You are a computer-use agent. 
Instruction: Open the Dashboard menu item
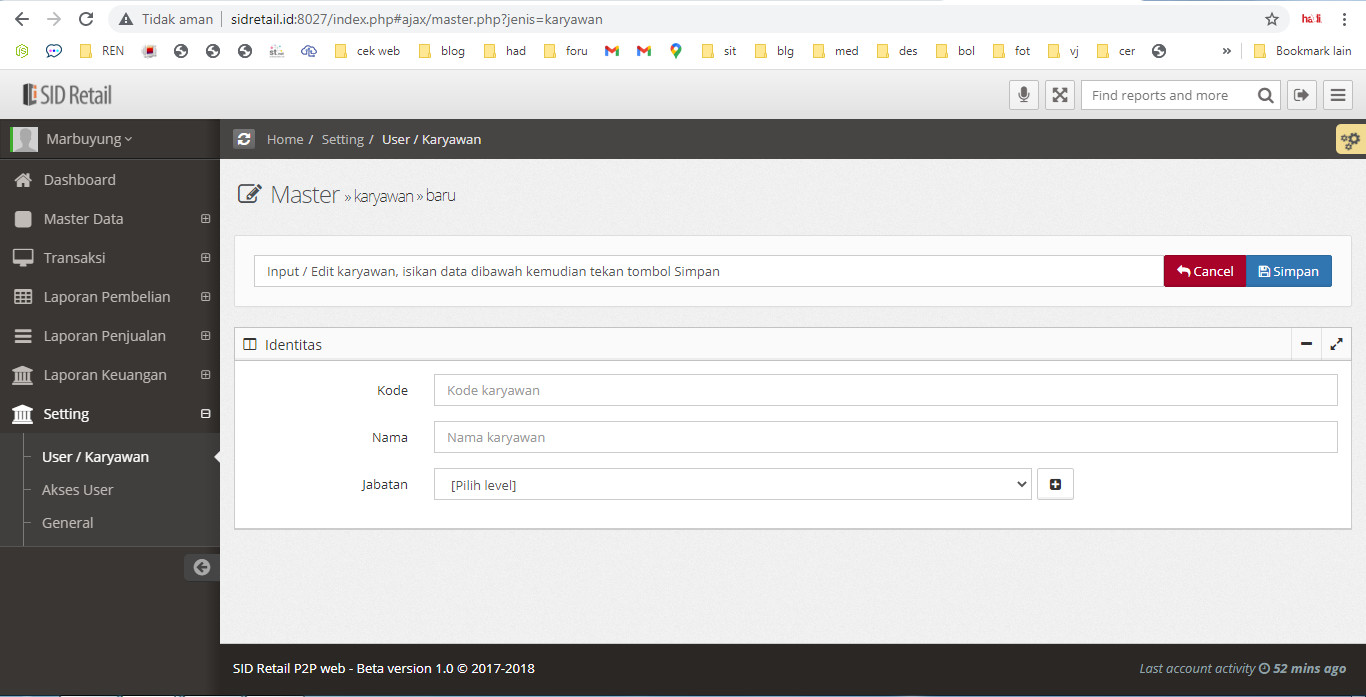79,180
